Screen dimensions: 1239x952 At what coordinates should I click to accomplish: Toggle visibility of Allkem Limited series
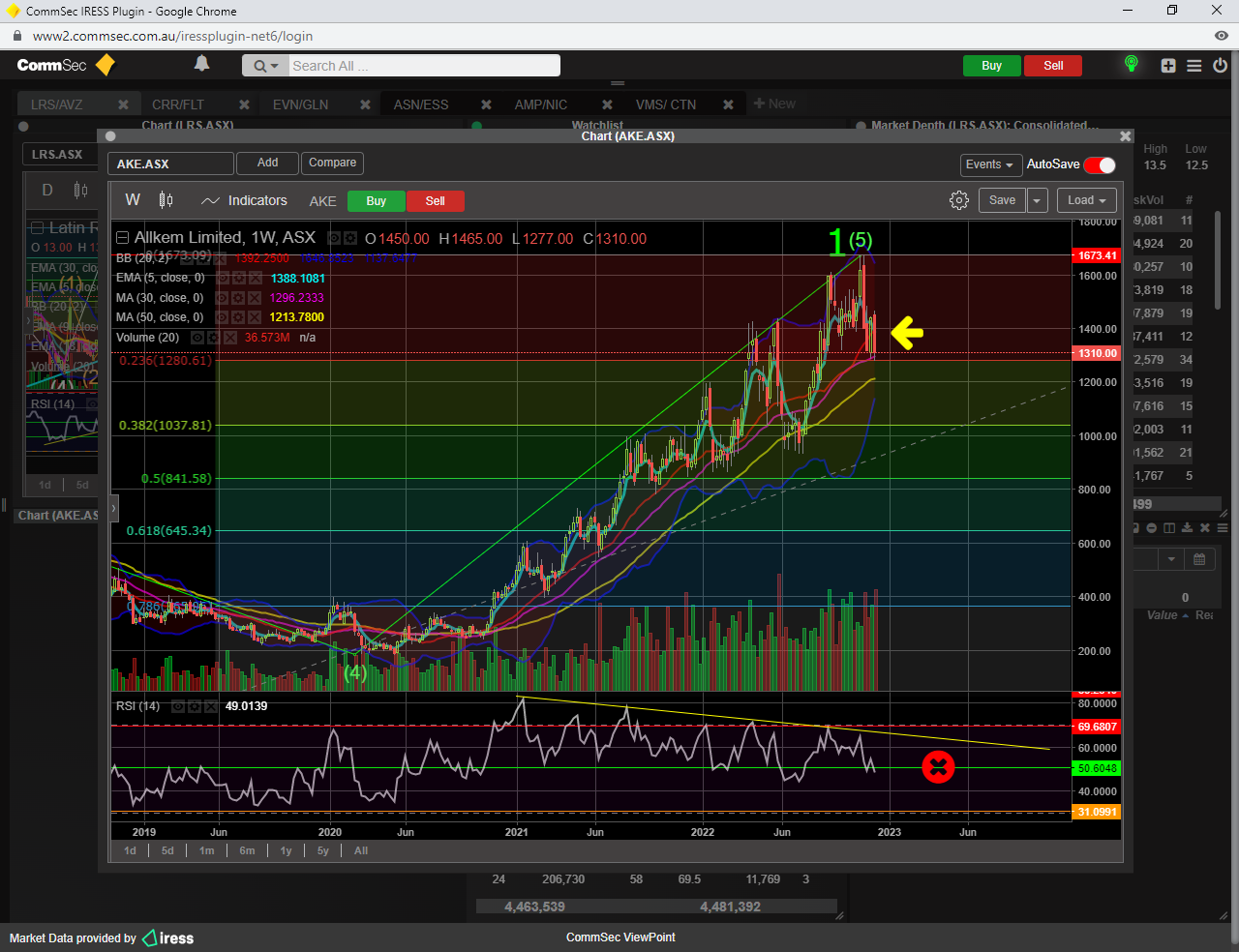tap(334, 238)
